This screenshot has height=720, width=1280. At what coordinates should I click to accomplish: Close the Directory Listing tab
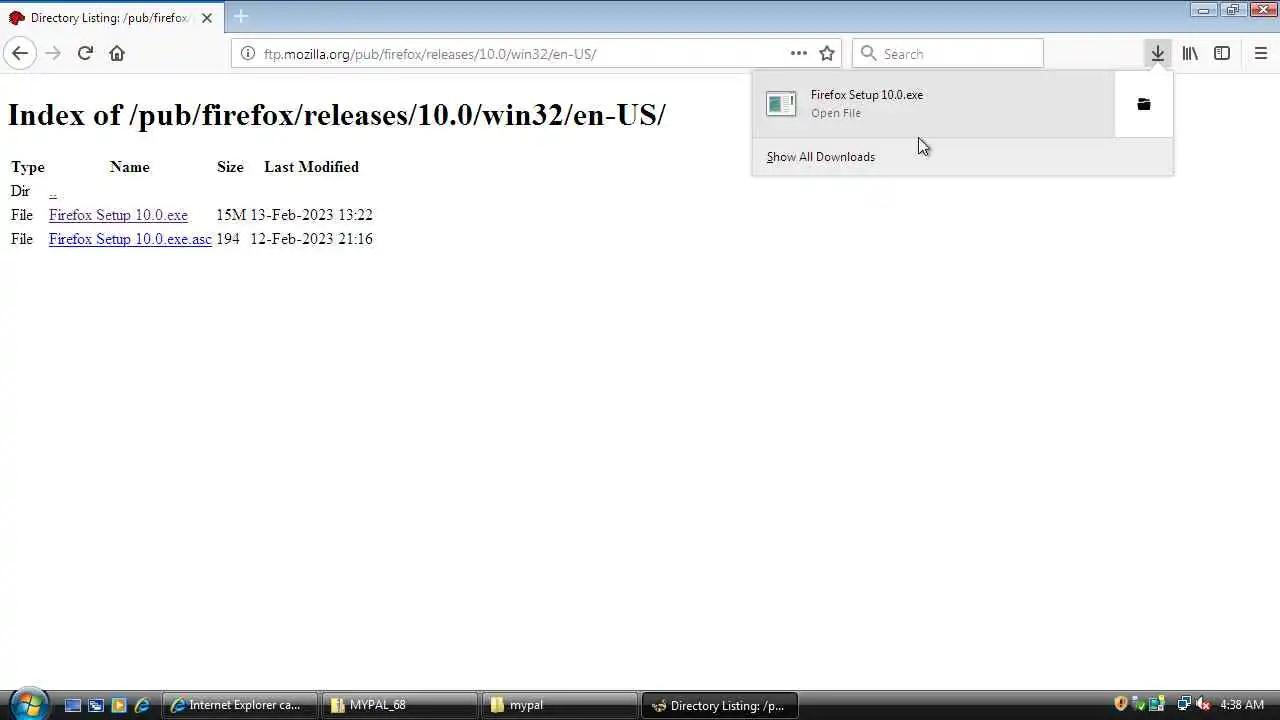point(207,18)
